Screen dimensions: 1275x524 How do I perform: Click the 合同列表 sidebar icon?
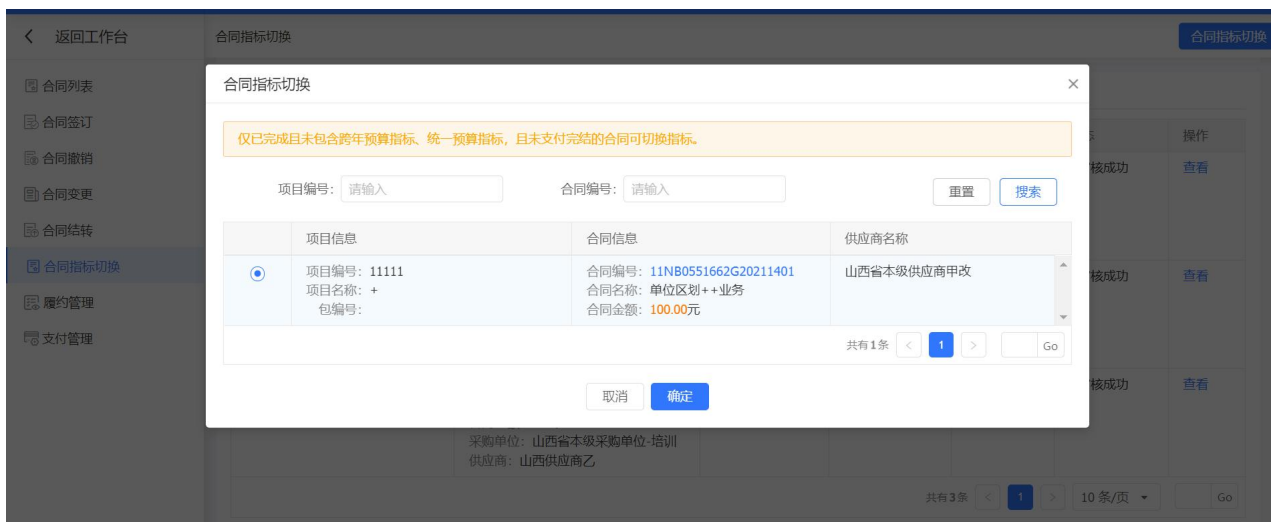[x=31, y=87]
